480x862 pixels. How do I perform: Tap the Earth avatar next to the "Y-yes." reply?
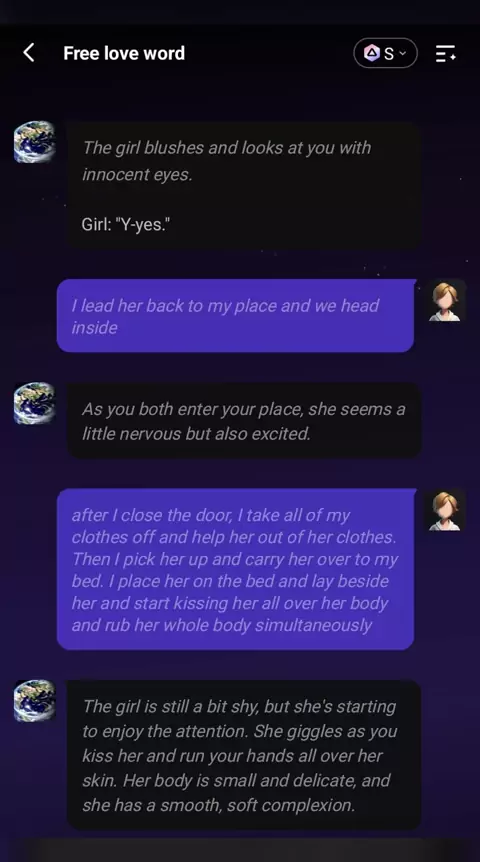tap(35, 142)
